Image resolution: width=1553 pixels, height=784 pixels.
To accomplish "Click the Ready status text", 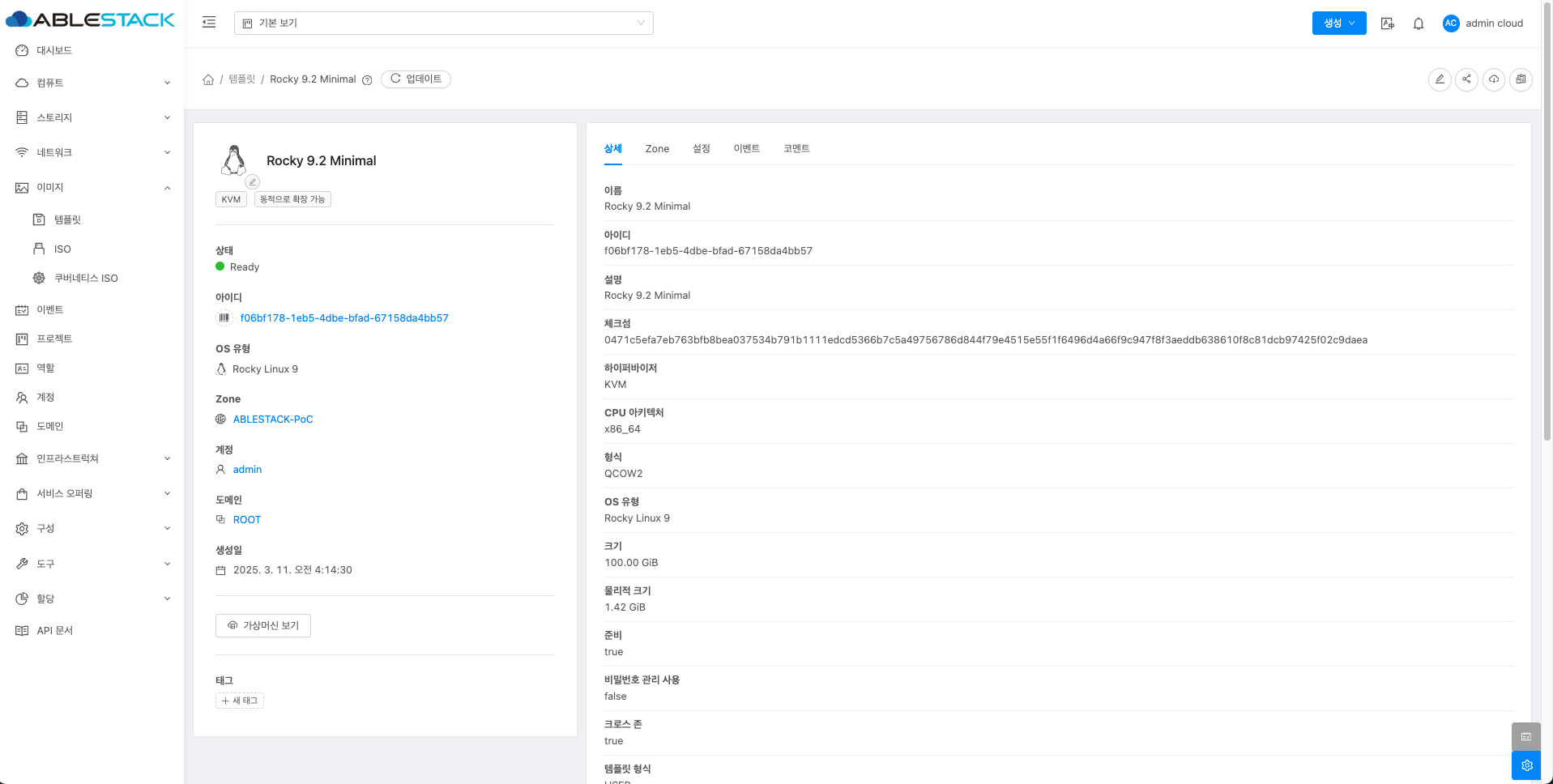I will pos(245,267).
